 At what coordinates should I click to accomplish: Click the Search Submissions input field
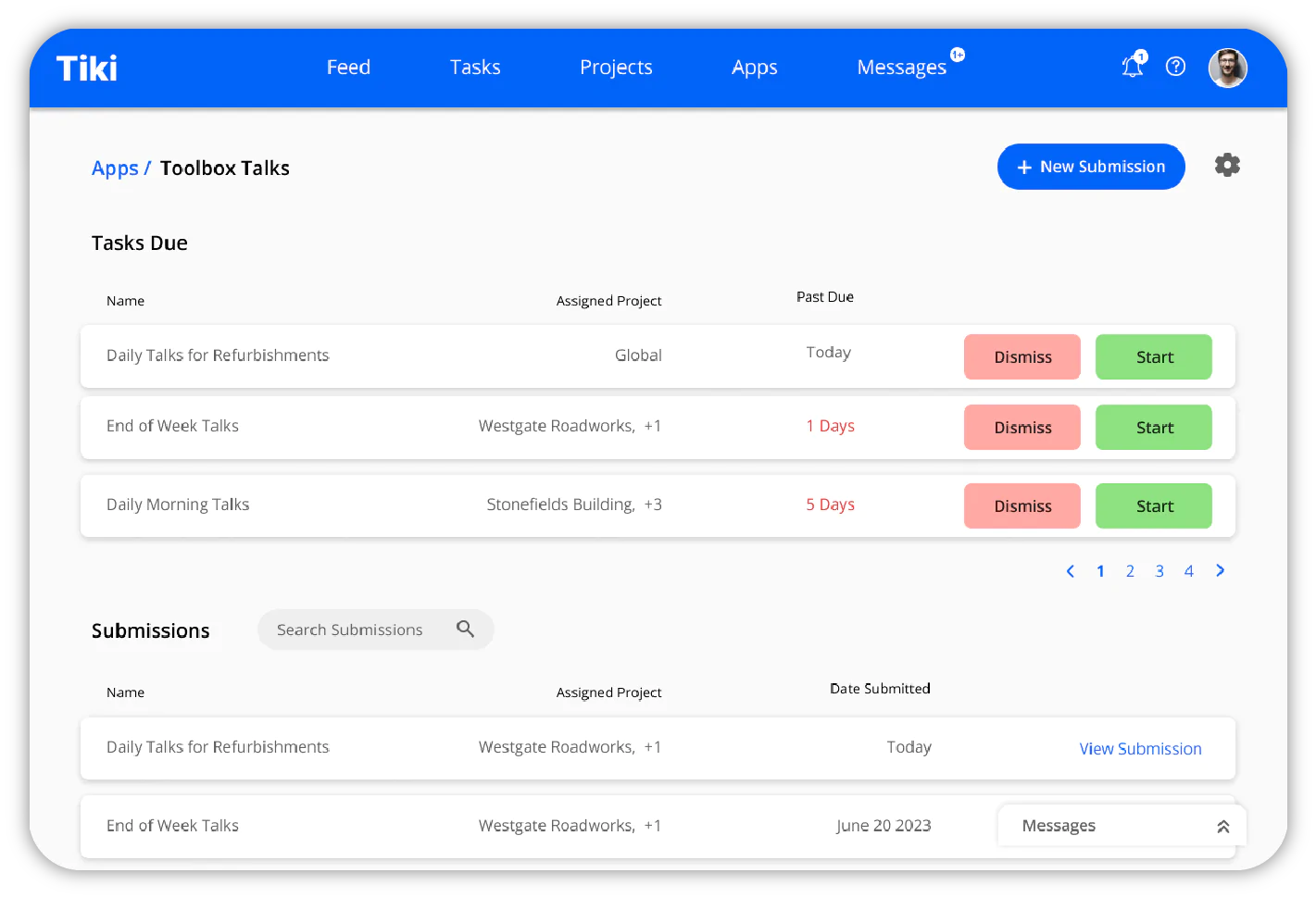[x=376, y=630]
